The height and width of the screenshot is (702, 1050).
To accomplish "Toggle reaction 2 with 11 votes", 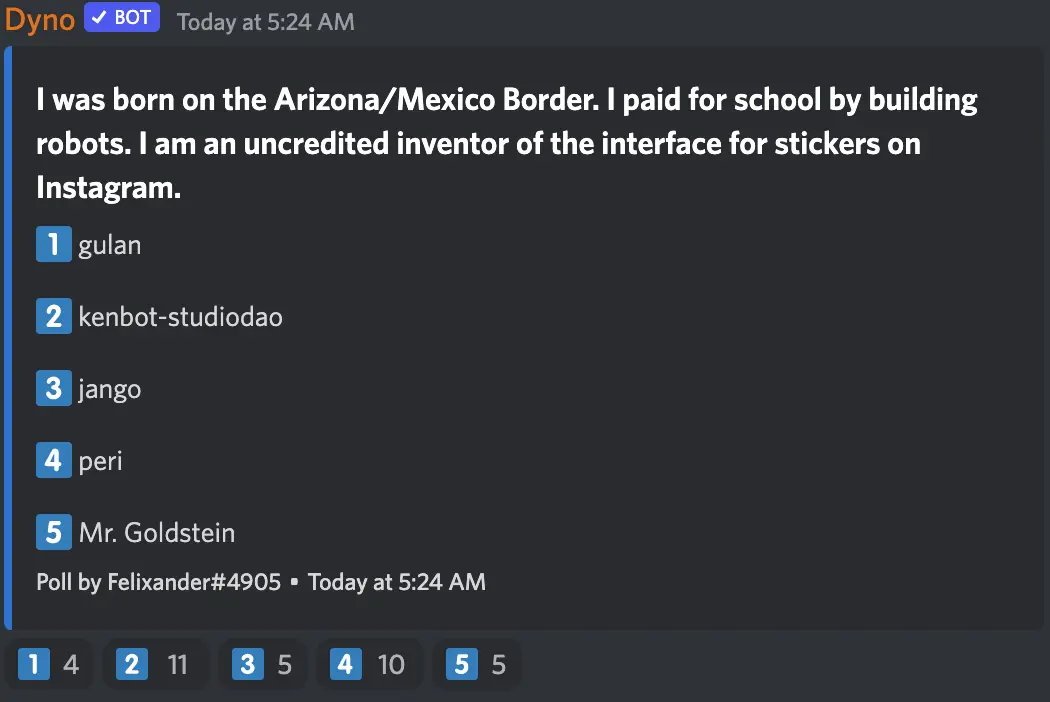I will [x=155, y=664].
